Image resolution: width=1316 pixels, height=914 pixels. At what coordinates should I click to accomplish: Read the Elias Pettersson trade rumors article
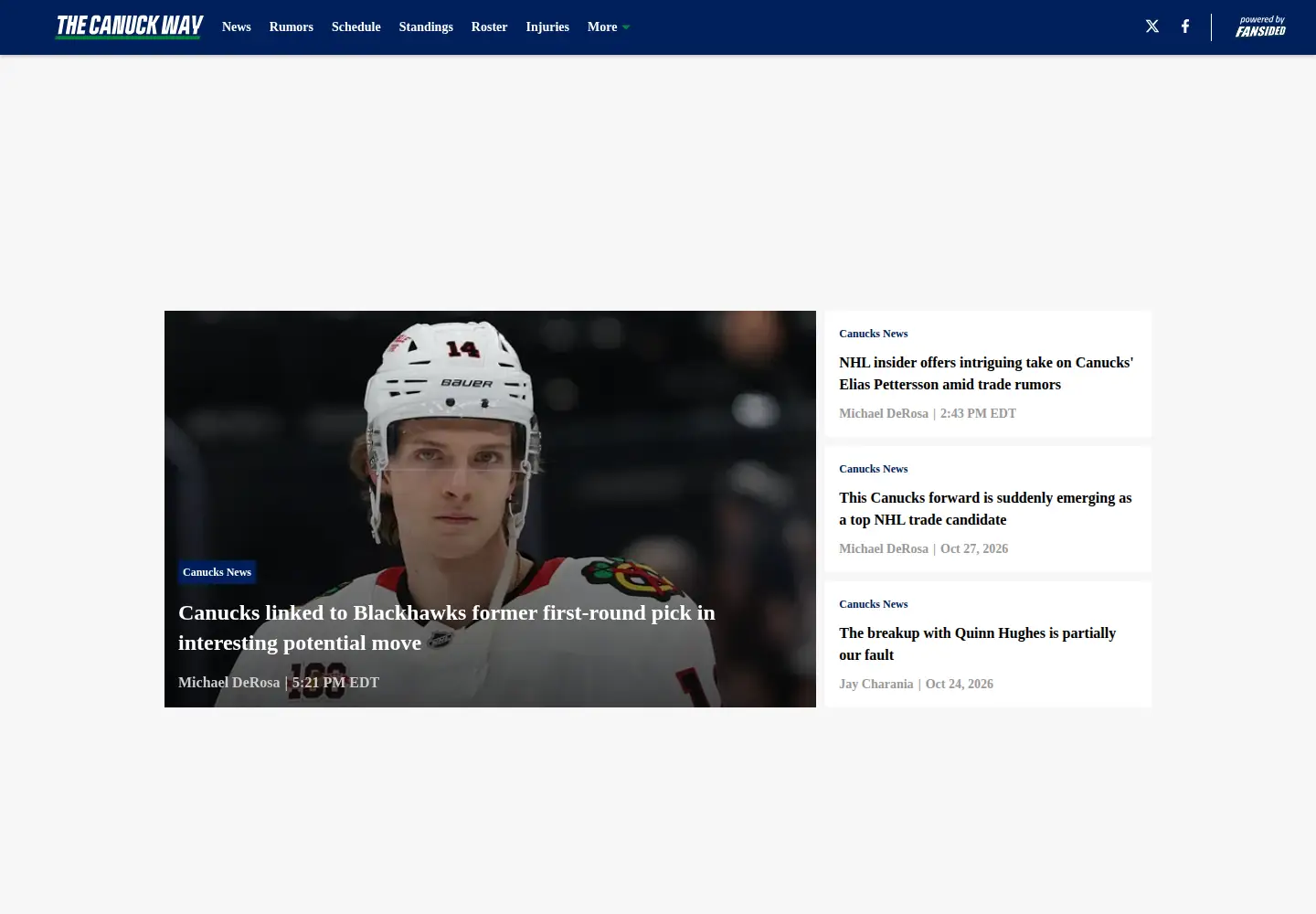coord(986,373)
